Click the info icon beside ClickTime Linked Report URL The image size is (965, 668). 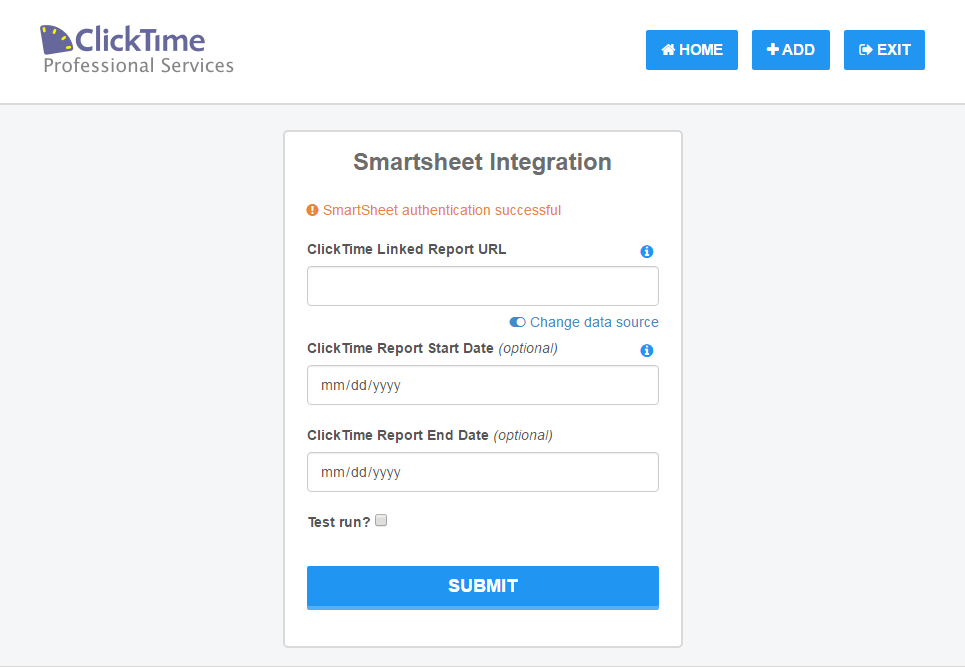coord(646,252)
